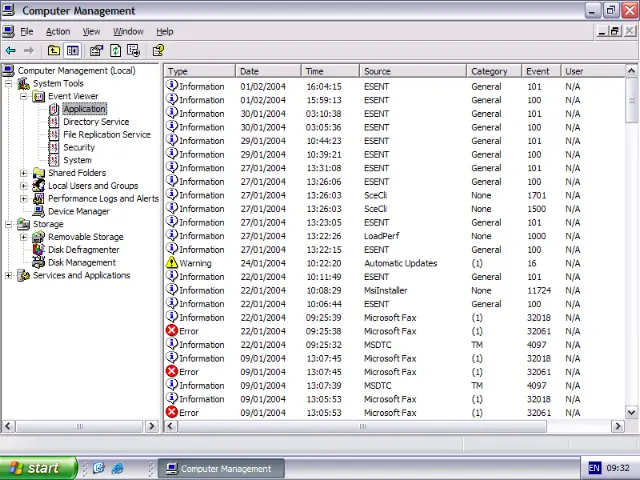
Task: Select the System log icon
Action: pyautogui.click(x=54, y=160)
